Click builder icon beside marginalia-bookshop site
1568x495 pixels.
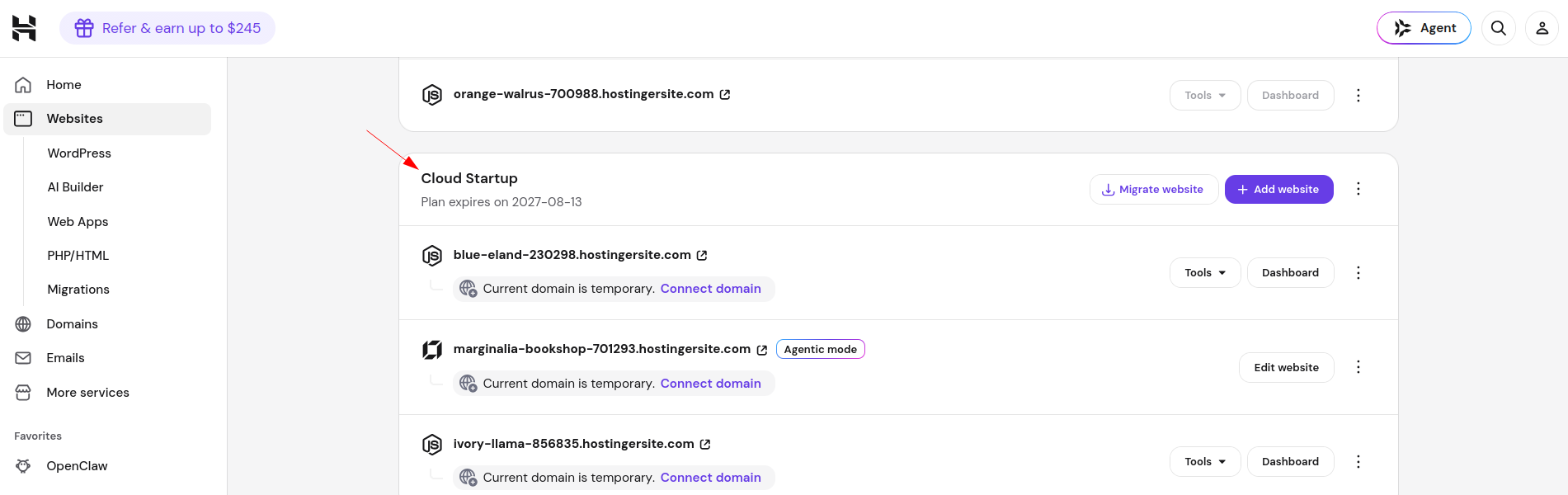(x=432, y=350)
